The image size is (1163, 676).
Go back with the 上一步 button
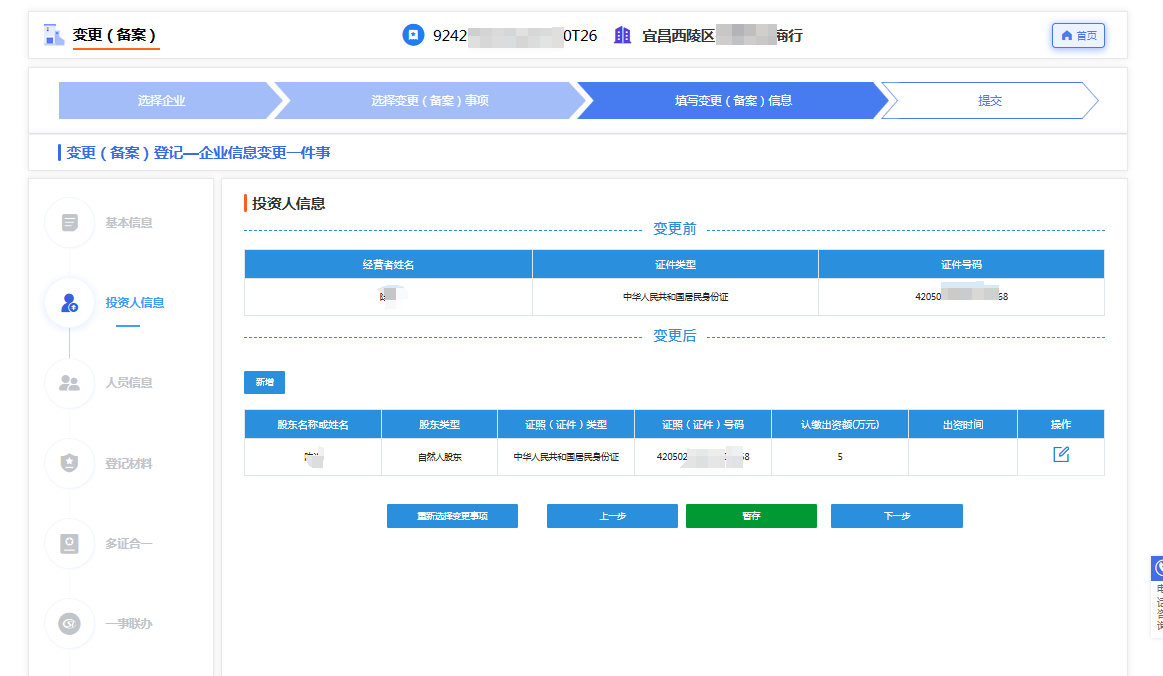(x=612, y=516)
